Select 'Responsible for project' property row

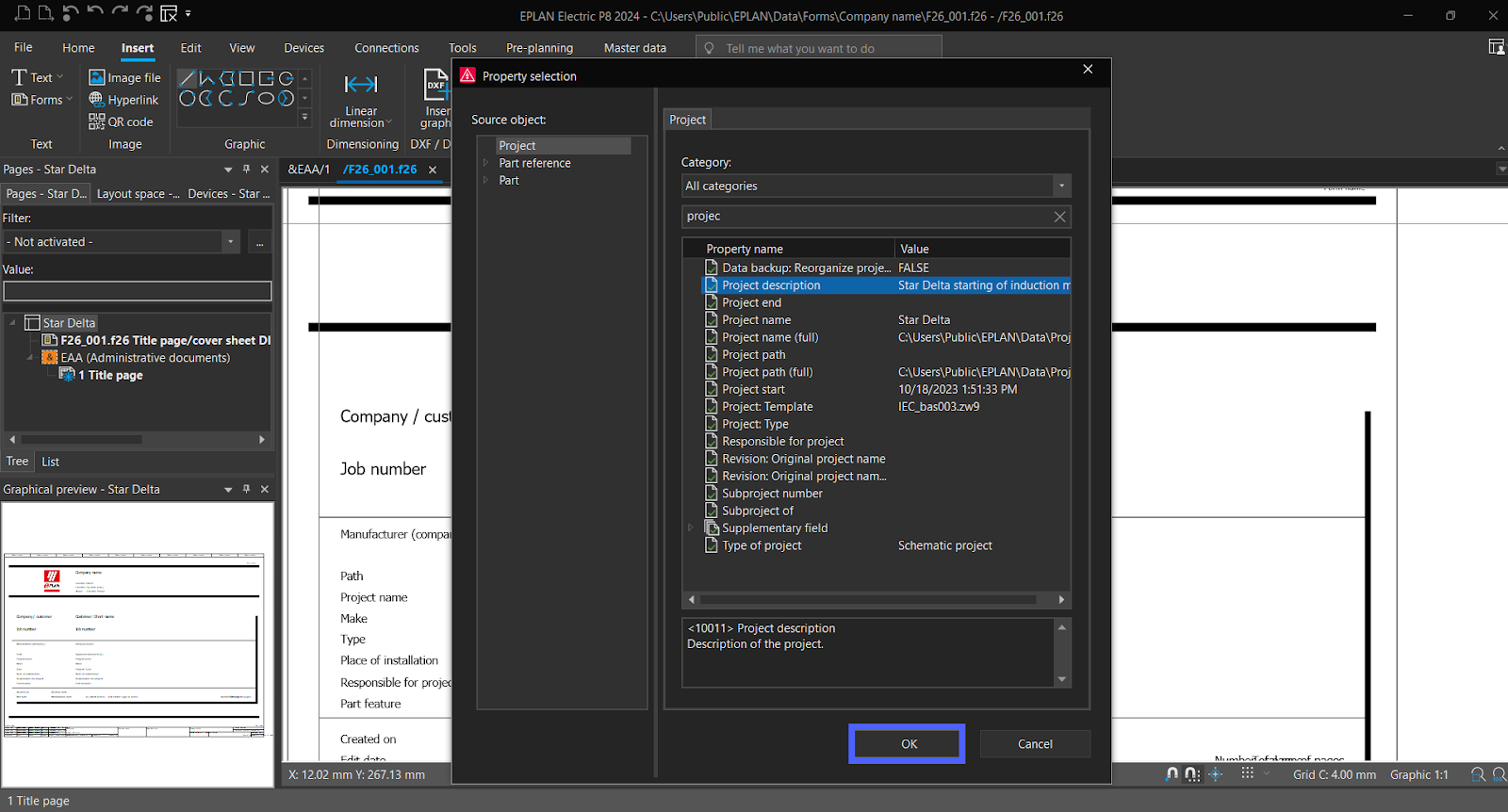tap(886, 442)
